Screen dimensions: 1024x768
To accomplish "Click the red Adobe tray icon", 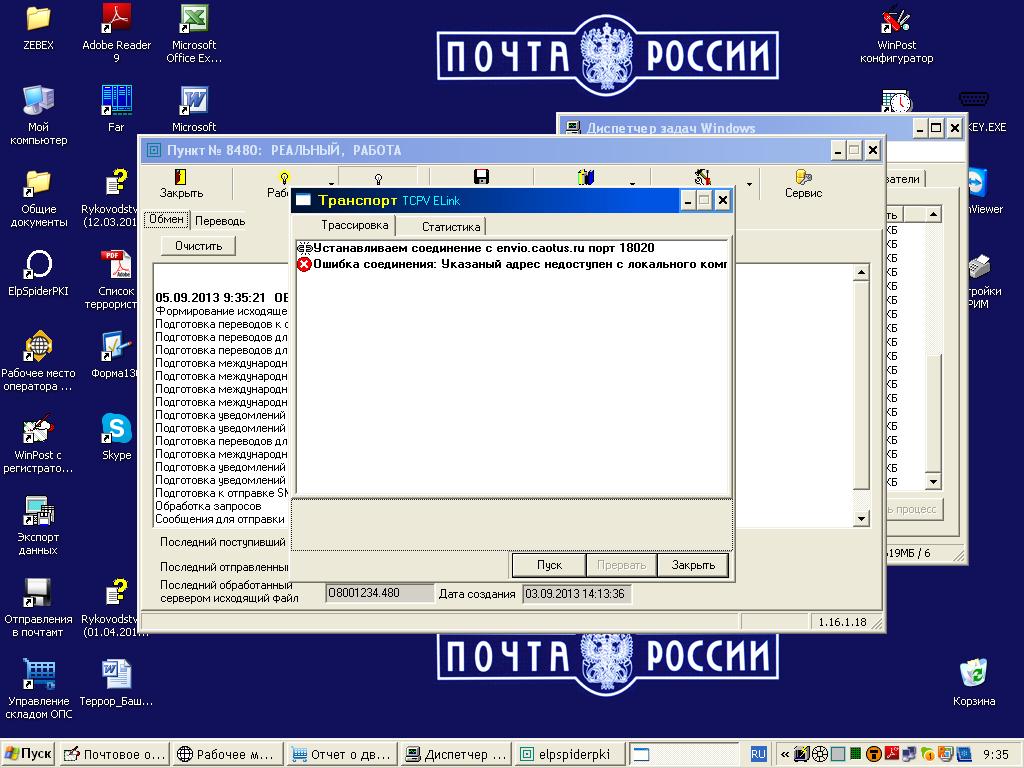I will (892, 754).
